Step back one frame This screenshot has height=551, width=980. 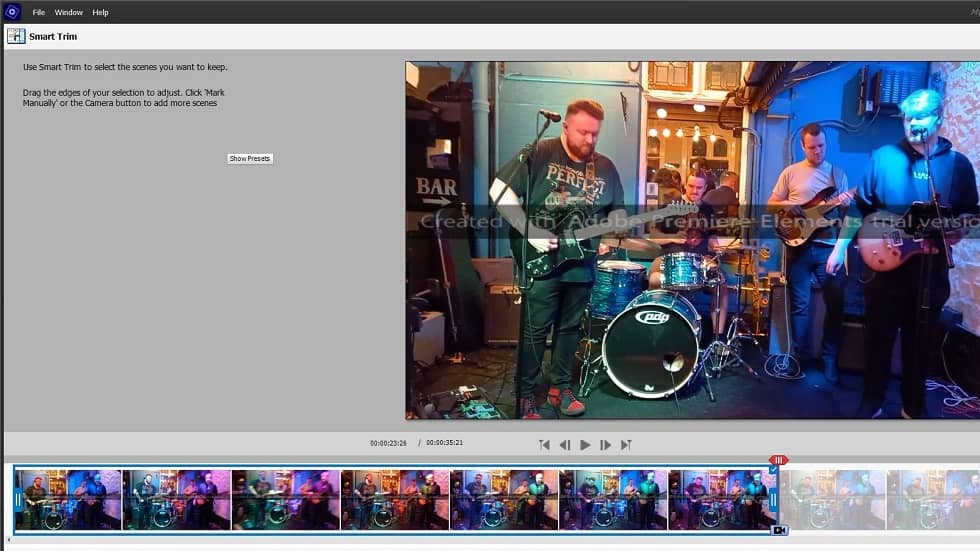click(565, 445)
